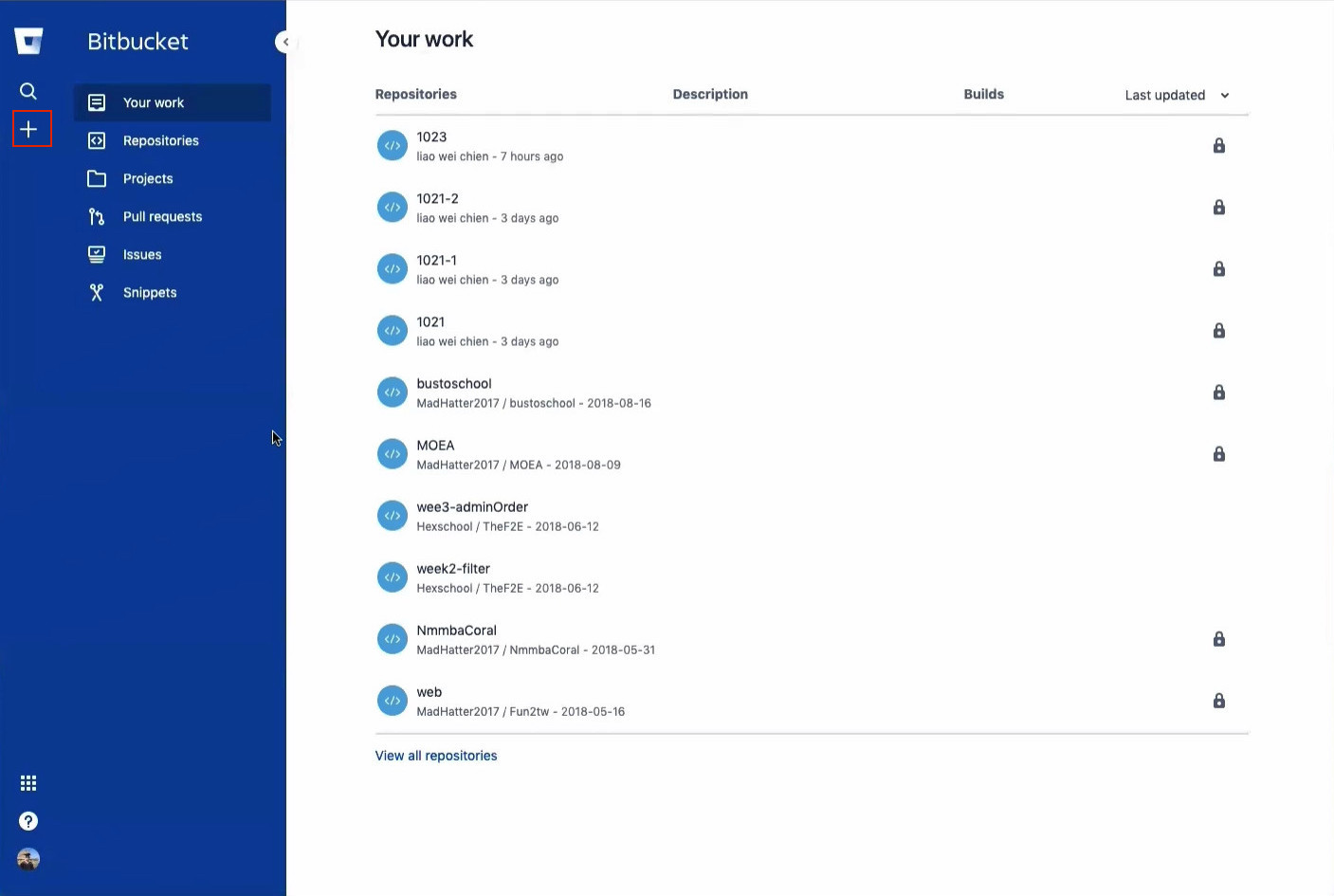The width and height of the screenshot is (1334, 896).
Task: Click the Projects folder icon
Action: (97, 178)
